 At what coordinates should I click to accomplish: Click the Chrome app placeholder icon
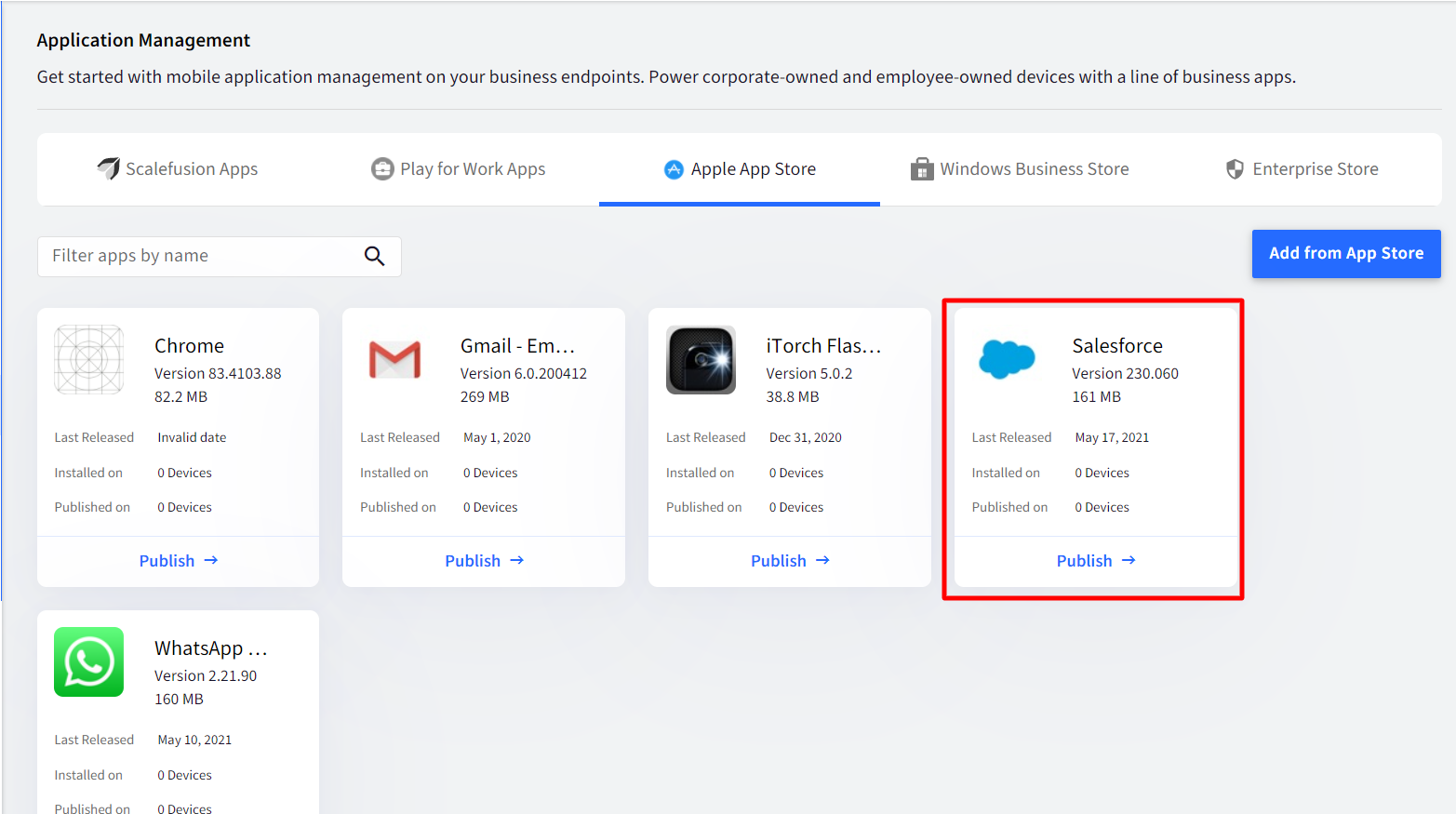tap(89, 359)
